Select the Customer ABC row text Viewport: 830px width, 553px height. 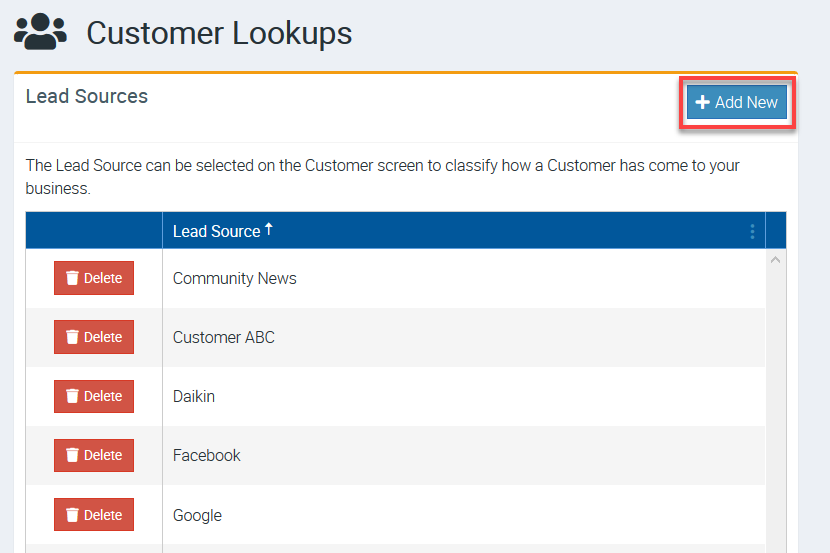(x=223, y=337)
